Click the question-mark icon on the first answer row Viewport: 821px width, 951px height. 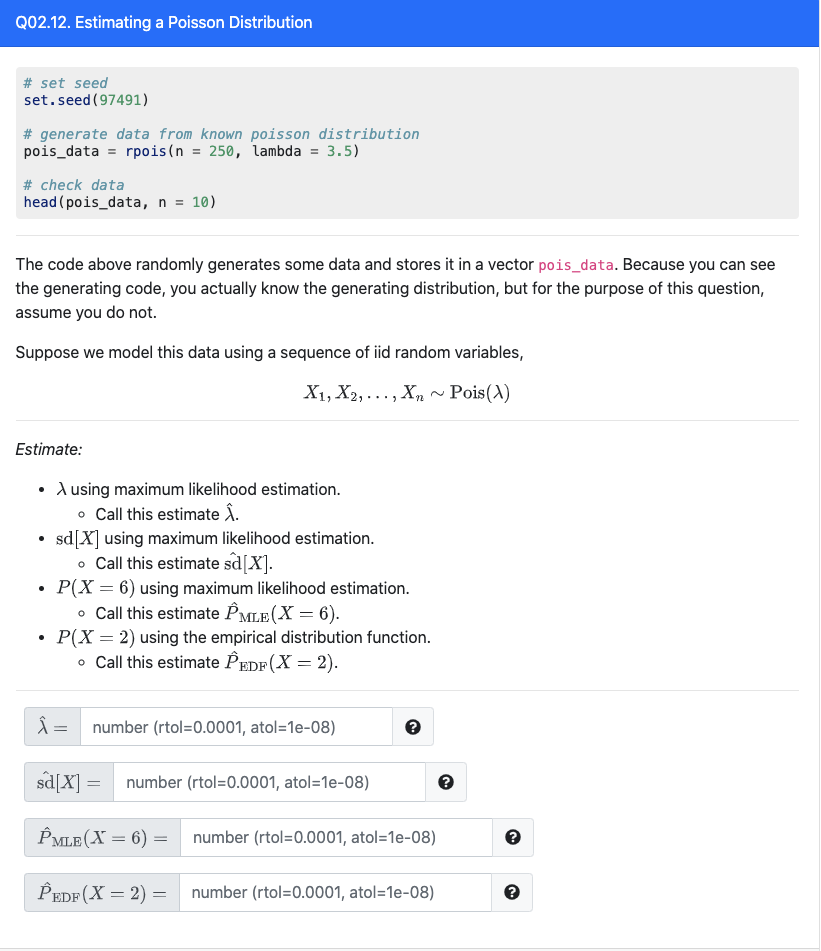point(413,727)
